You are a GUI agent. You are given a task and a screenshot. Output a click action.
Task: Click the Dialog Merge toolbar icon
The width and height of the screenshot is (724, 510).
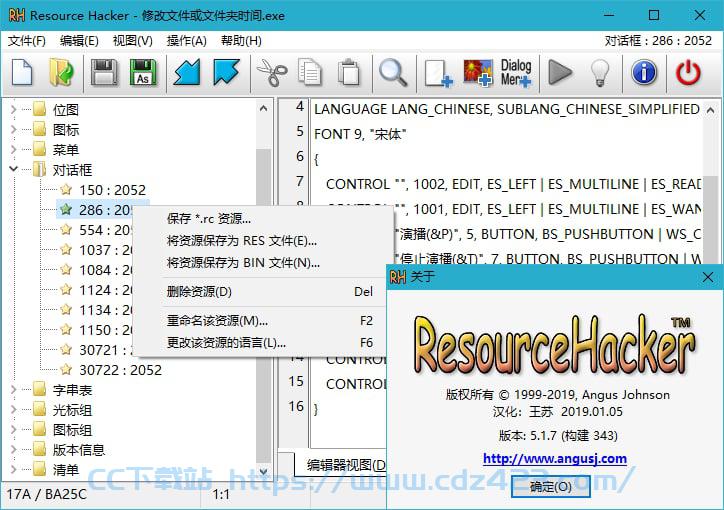tap(516, 72)
